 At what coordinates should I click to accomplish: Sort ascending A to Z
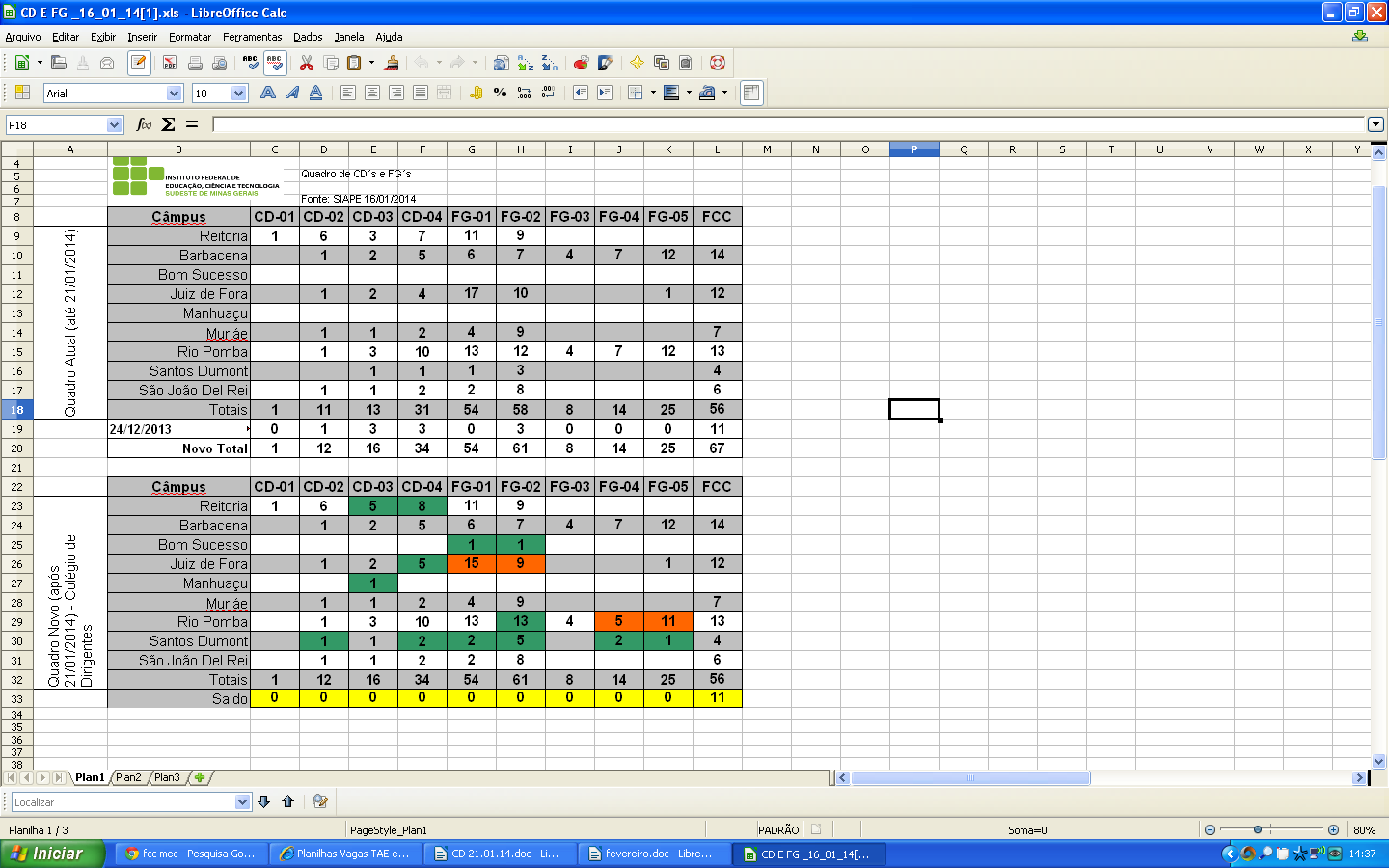click(x=525, y=63)
